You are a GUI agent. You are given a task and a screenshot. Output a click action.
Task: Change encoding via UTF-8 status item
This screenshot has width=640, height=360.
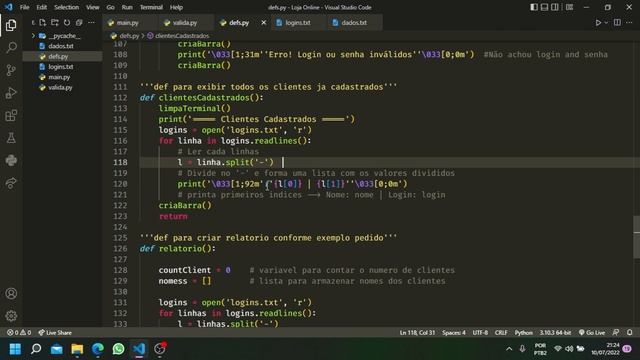[480, 333]
